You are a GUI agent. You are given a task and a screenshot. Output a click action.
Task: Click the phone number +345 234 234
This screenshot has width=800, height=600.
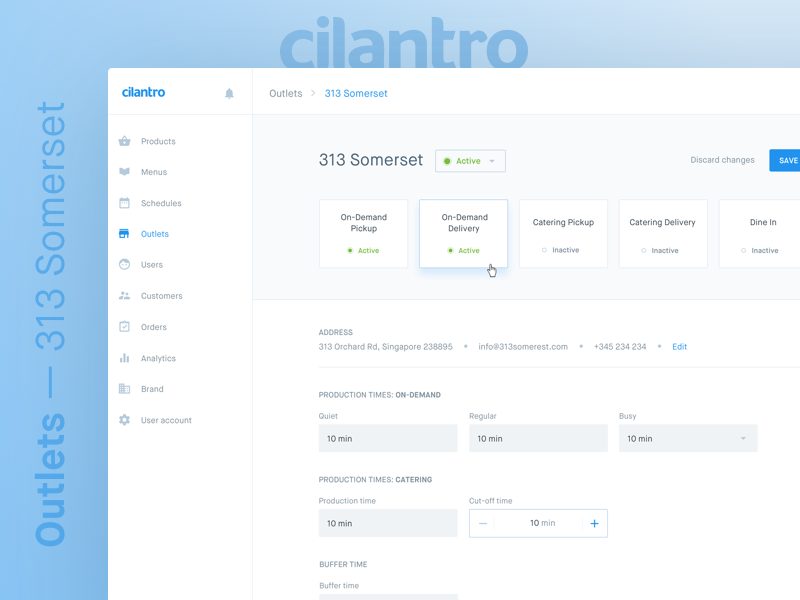(620, 346)
